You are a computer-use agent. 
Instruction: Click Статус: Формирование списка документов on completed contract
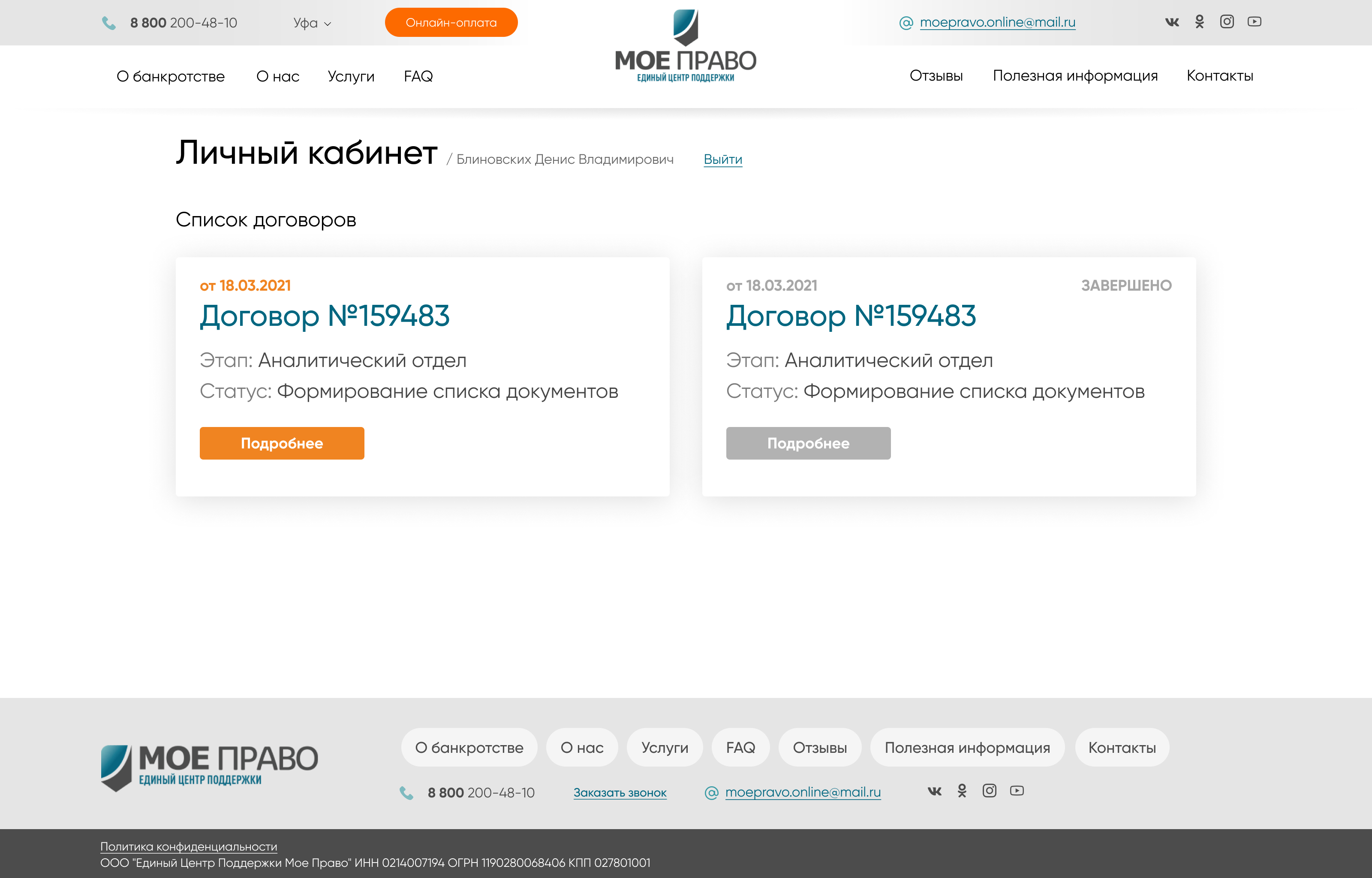point(935,392)
